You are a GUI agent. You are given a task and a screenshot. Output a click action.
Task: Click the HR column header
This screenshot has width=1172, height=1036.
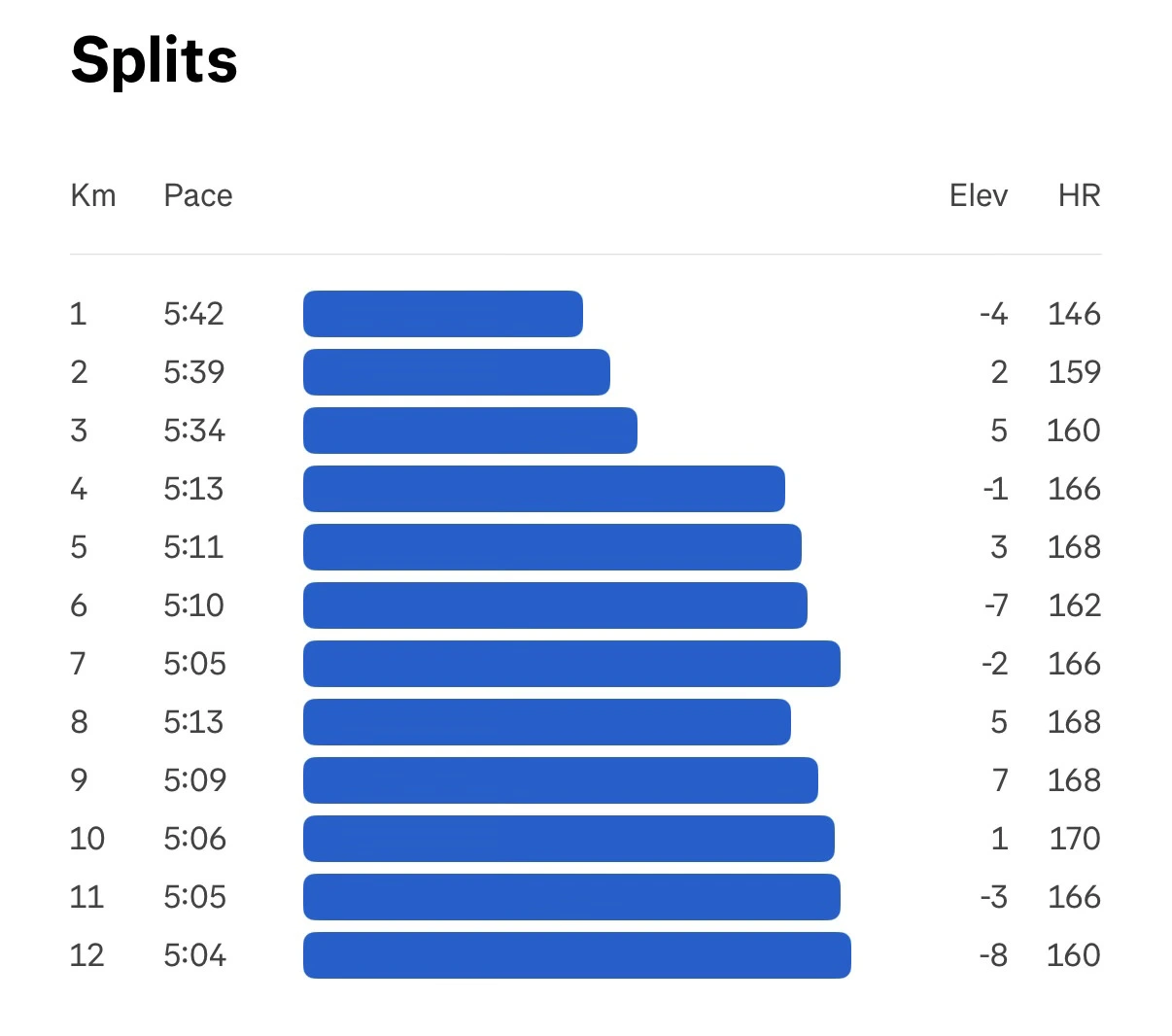[1079, 195]
